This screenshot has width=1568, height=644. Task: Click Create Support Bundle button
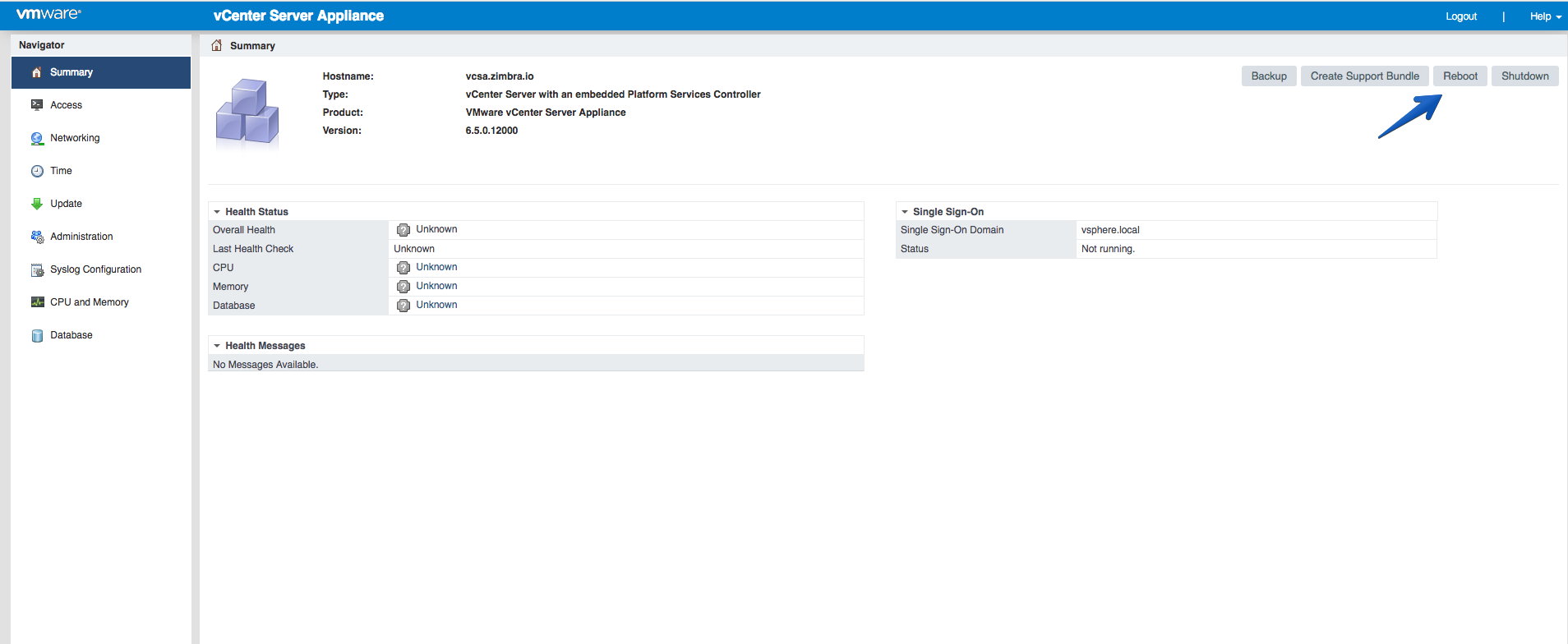pyautogui.click(x=1365, y=76)
